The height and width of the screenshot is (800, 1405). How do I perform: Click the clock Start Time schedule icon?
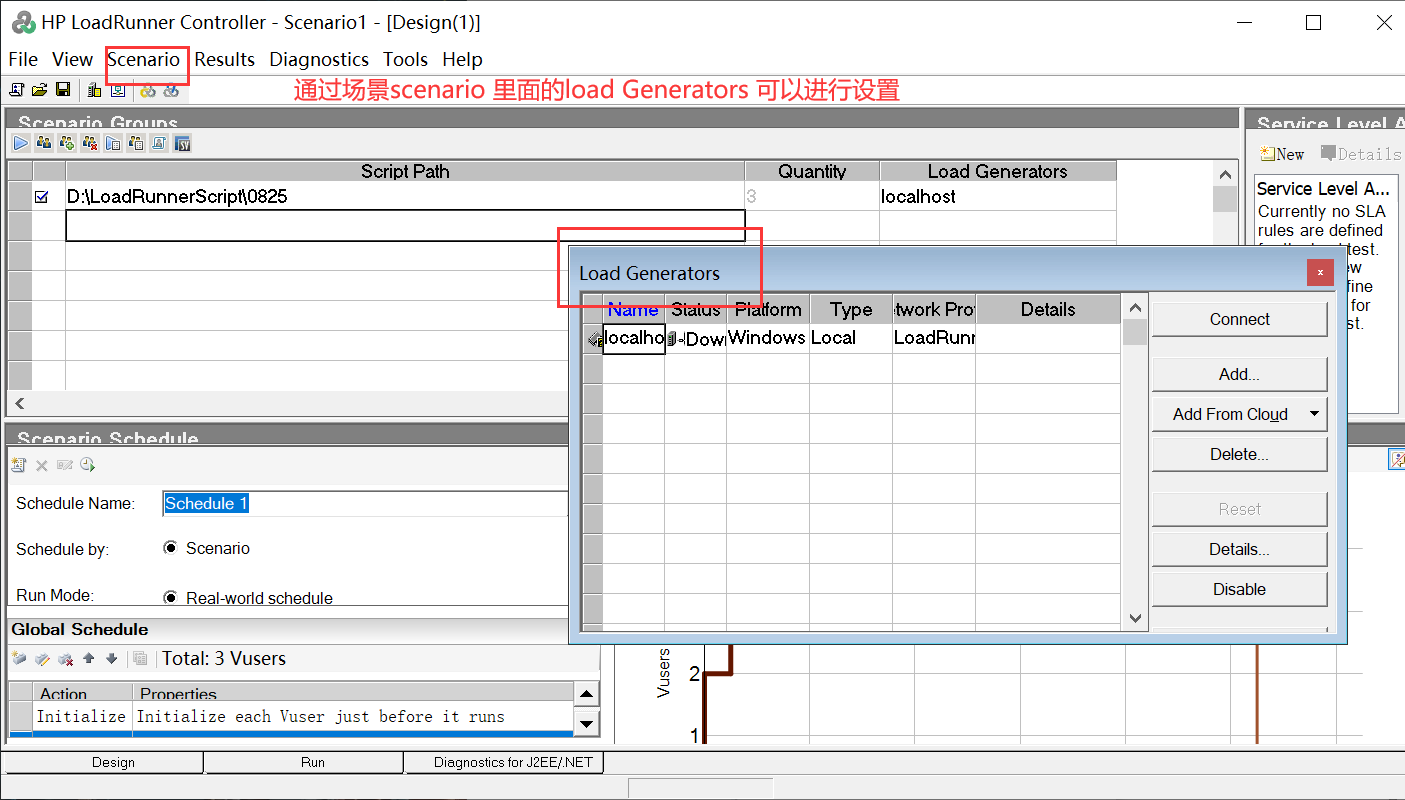pos(87,465)
